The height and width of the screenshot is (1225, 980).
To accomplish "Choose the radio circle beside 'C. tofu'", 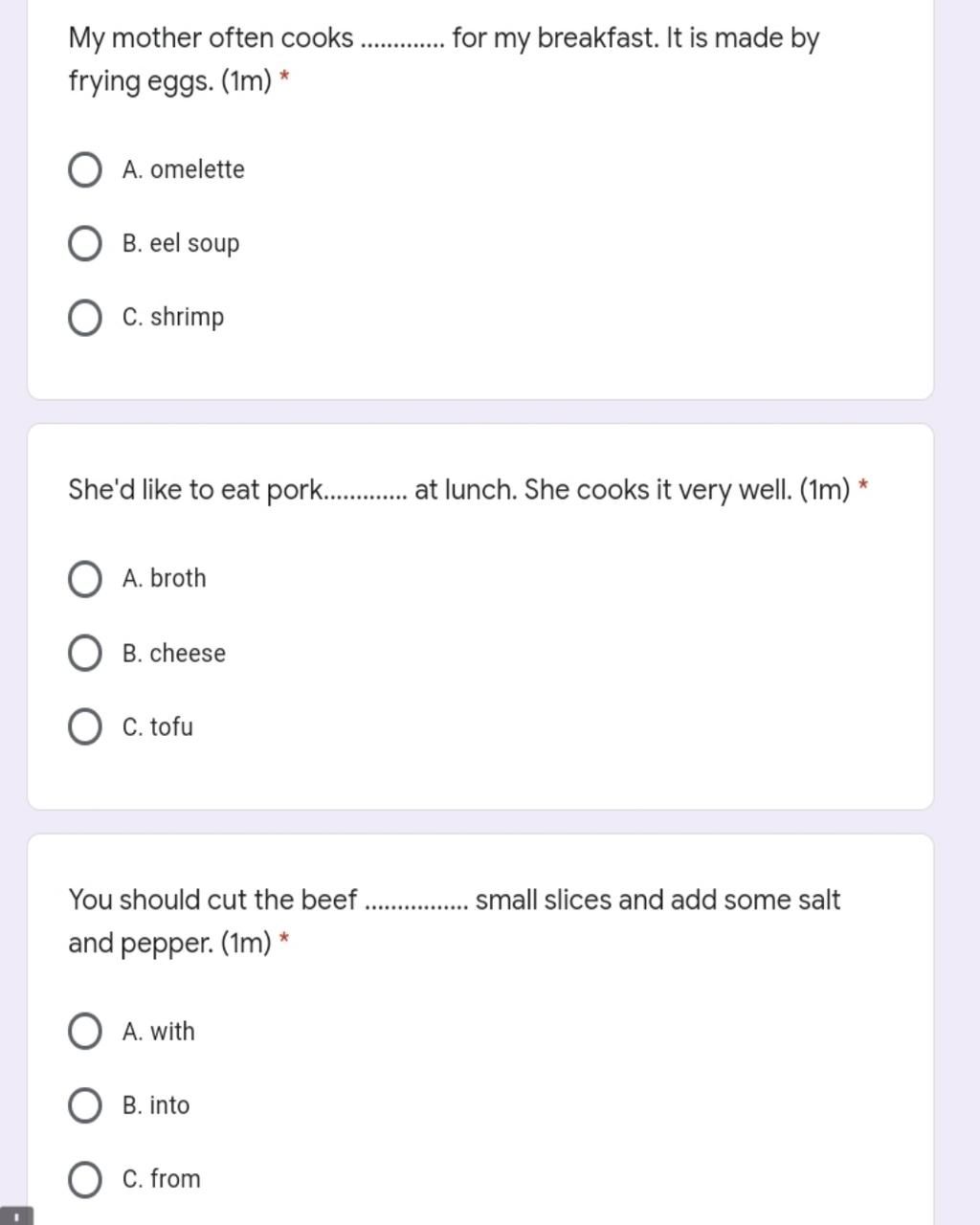I will pos(85,726).
